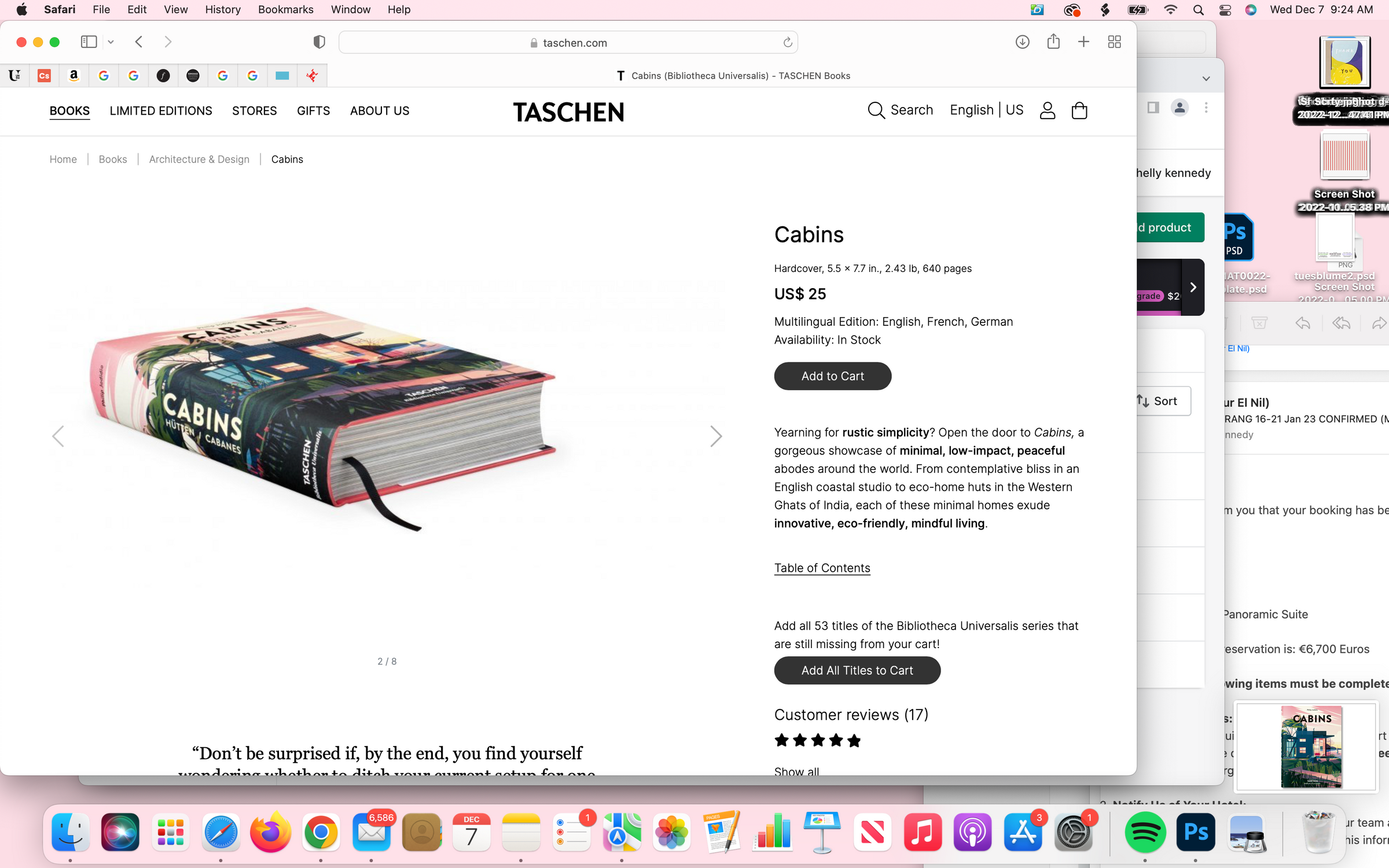
Task: Open Safari downloads icon
Action: click(x=1022, y=42)
